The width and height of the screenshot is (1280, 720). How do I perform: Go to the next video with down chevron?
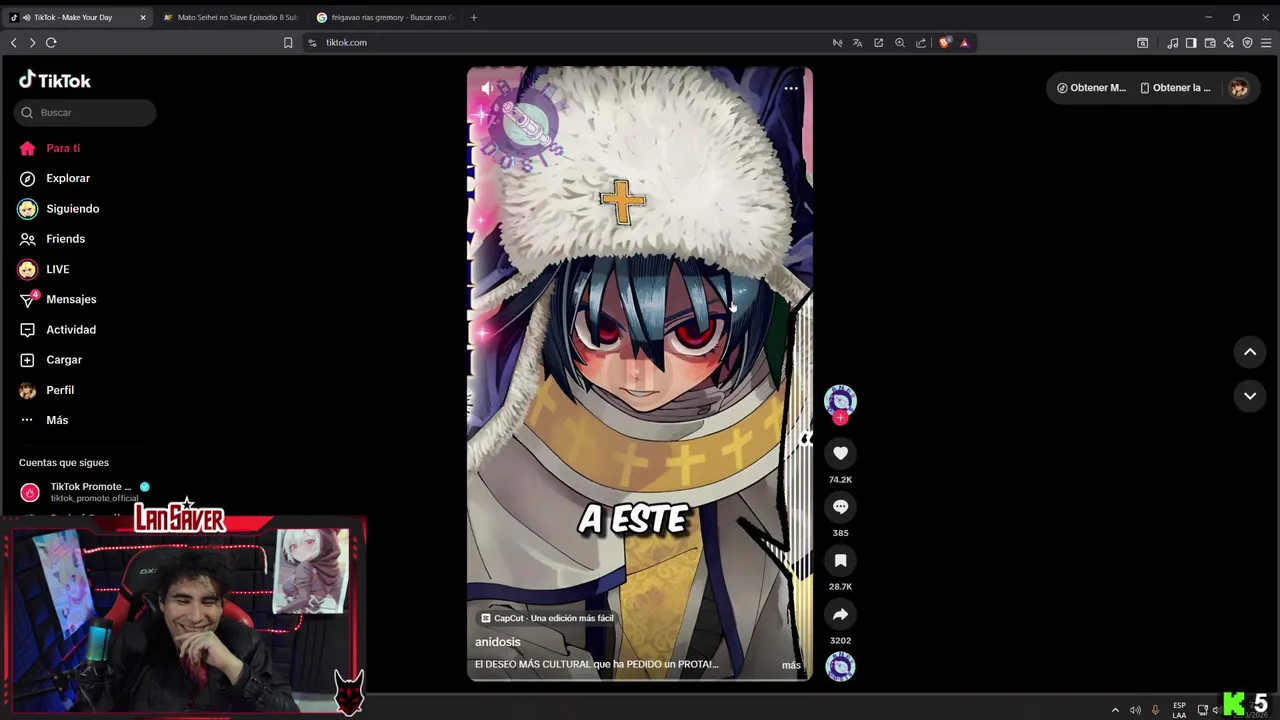pos(1250,396)
